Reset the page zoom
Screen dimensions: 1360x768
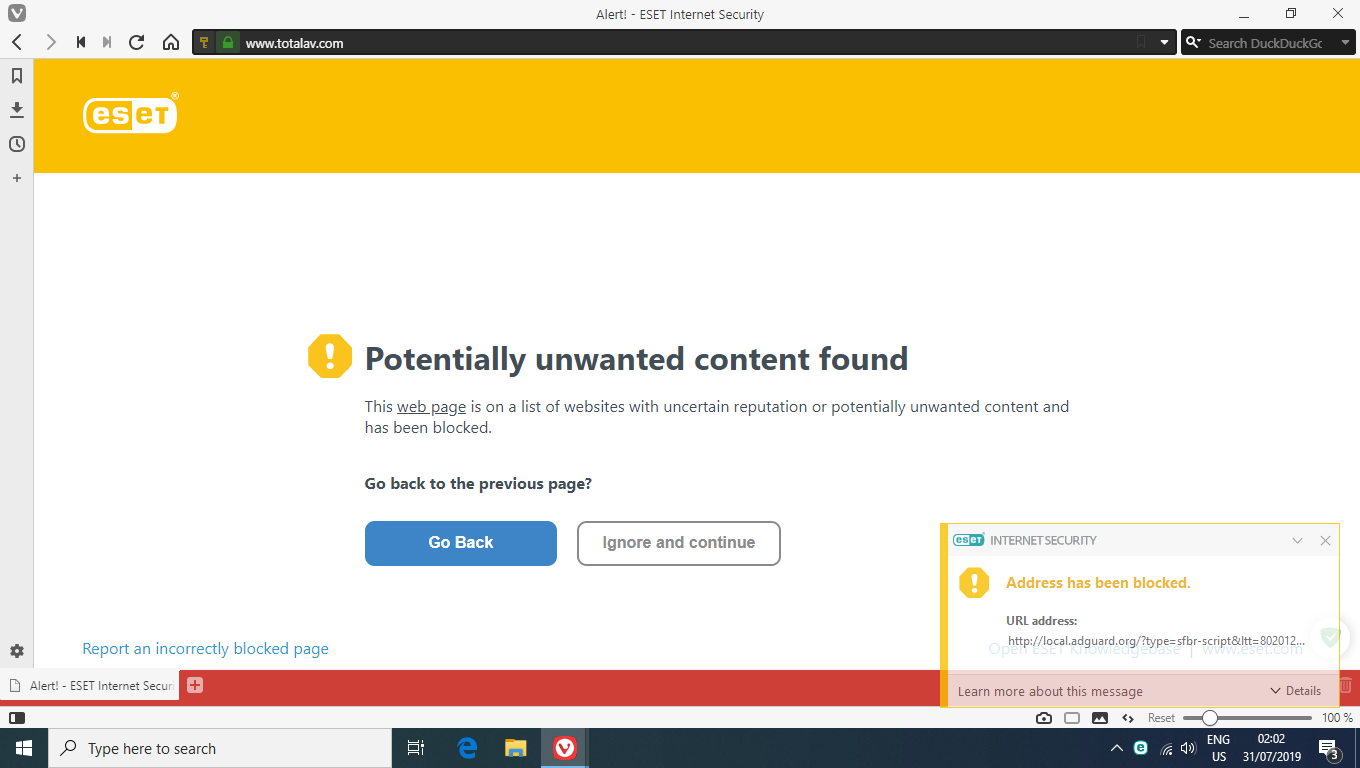1161,718
